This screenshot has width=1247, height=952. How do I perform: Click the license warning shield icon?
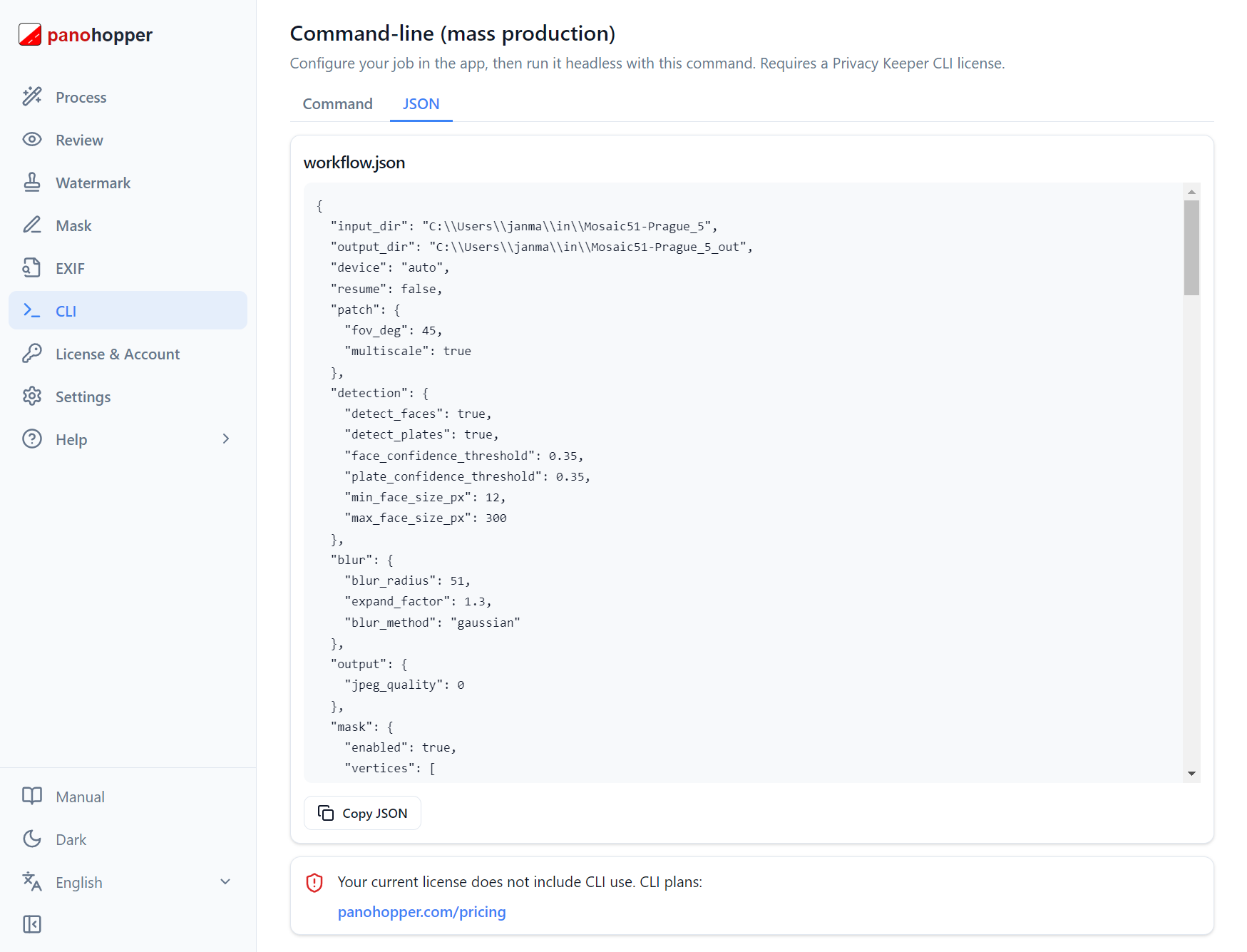pos(314,883)
